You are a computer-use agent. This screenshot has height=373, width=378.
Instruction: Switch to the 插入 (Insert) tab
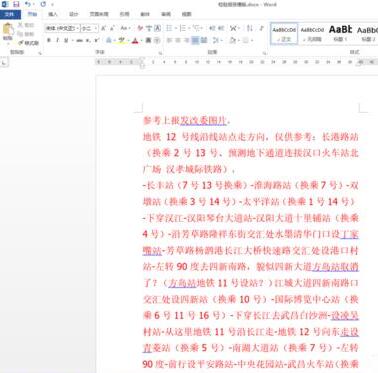tap(53, 14)
